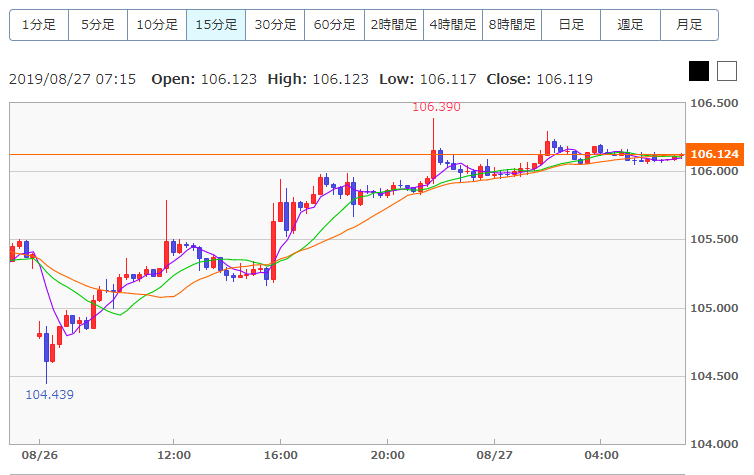754x475 pixels.
Task: Click the Low: 106.117 value
Action: 428,79
